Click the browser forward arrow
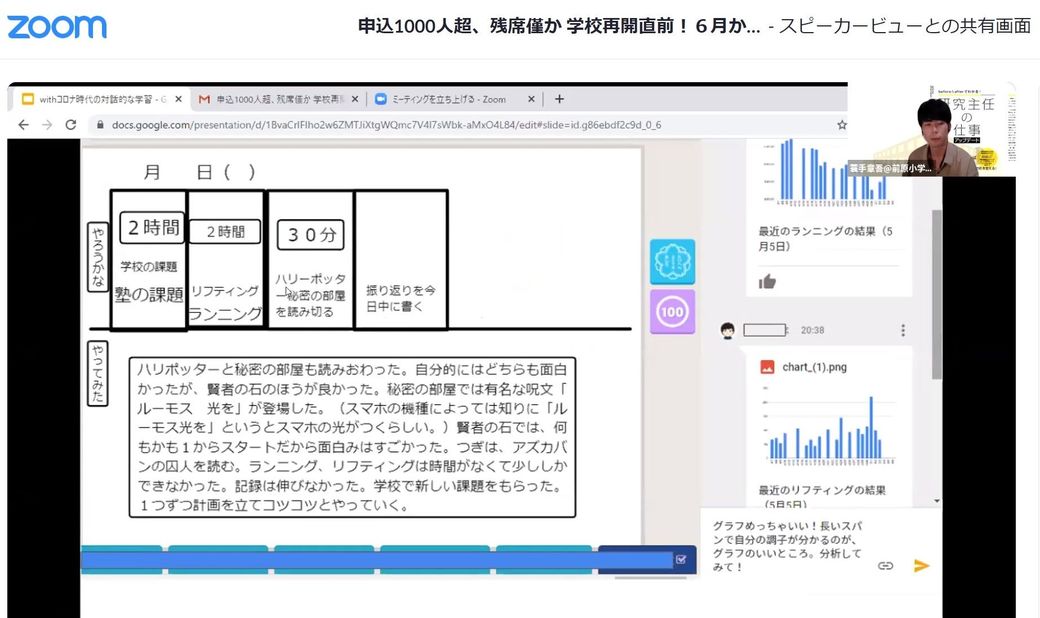 click(47, 125)
